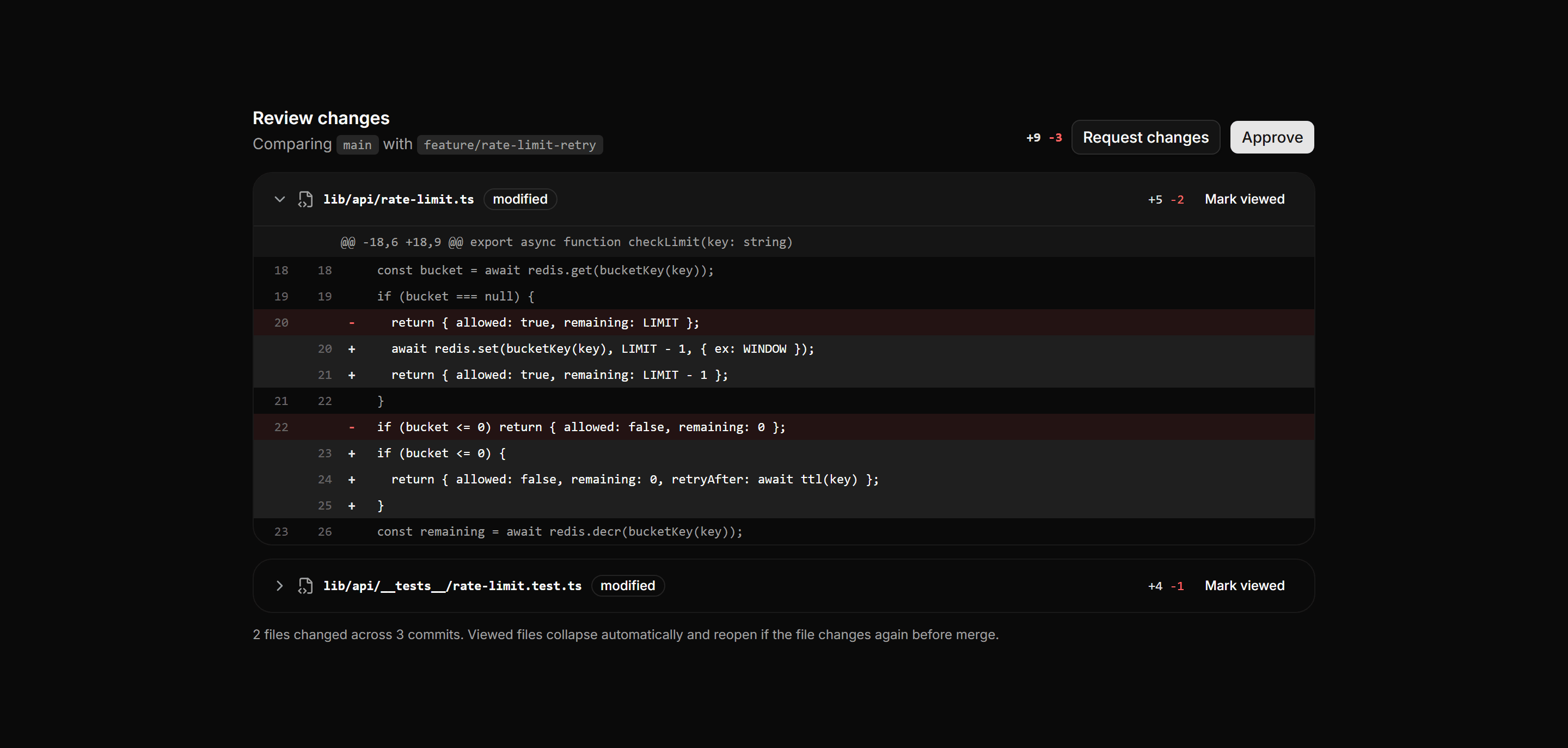
Task: Click the hunk header @@ -18,6 +18,9 @@ line
Action: tap(784, 242)
